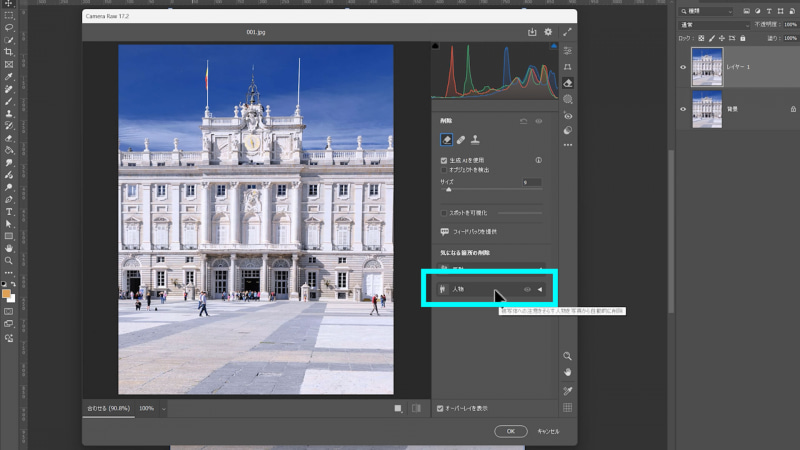Click the 合わせる (90.8%) zoom fit option
Screen dimensions: 800x450
108,408
